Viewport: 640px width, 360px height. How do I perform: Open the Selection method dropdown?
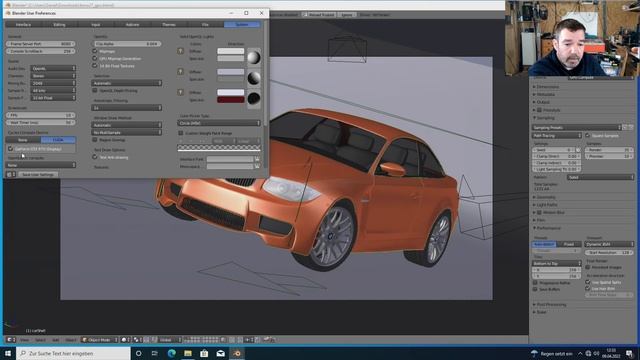(127, 83)
